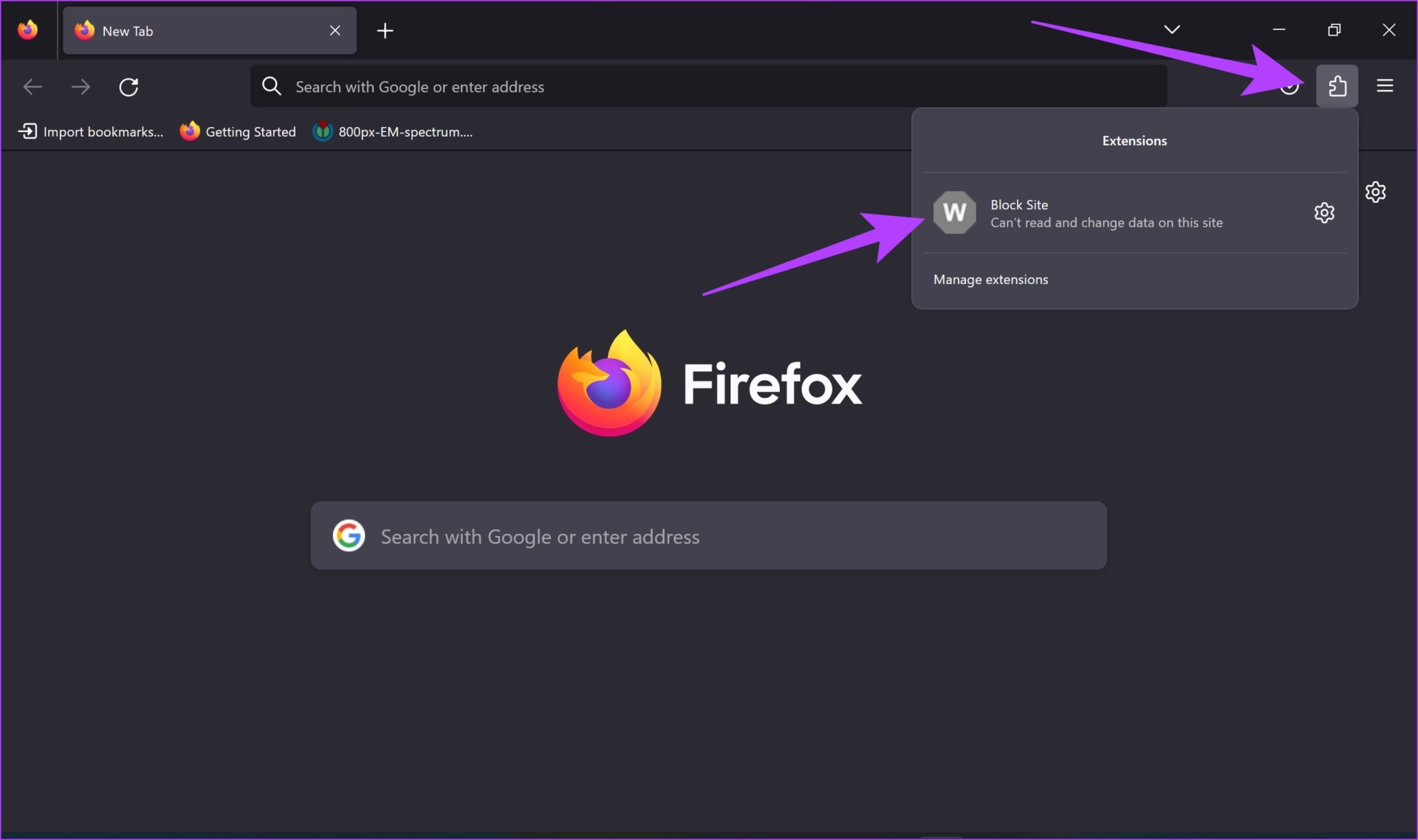The width and height of the screenshot is (1418, 840).
Task: Open Import bookmarks bookmark item
Action: click(90, 131)
